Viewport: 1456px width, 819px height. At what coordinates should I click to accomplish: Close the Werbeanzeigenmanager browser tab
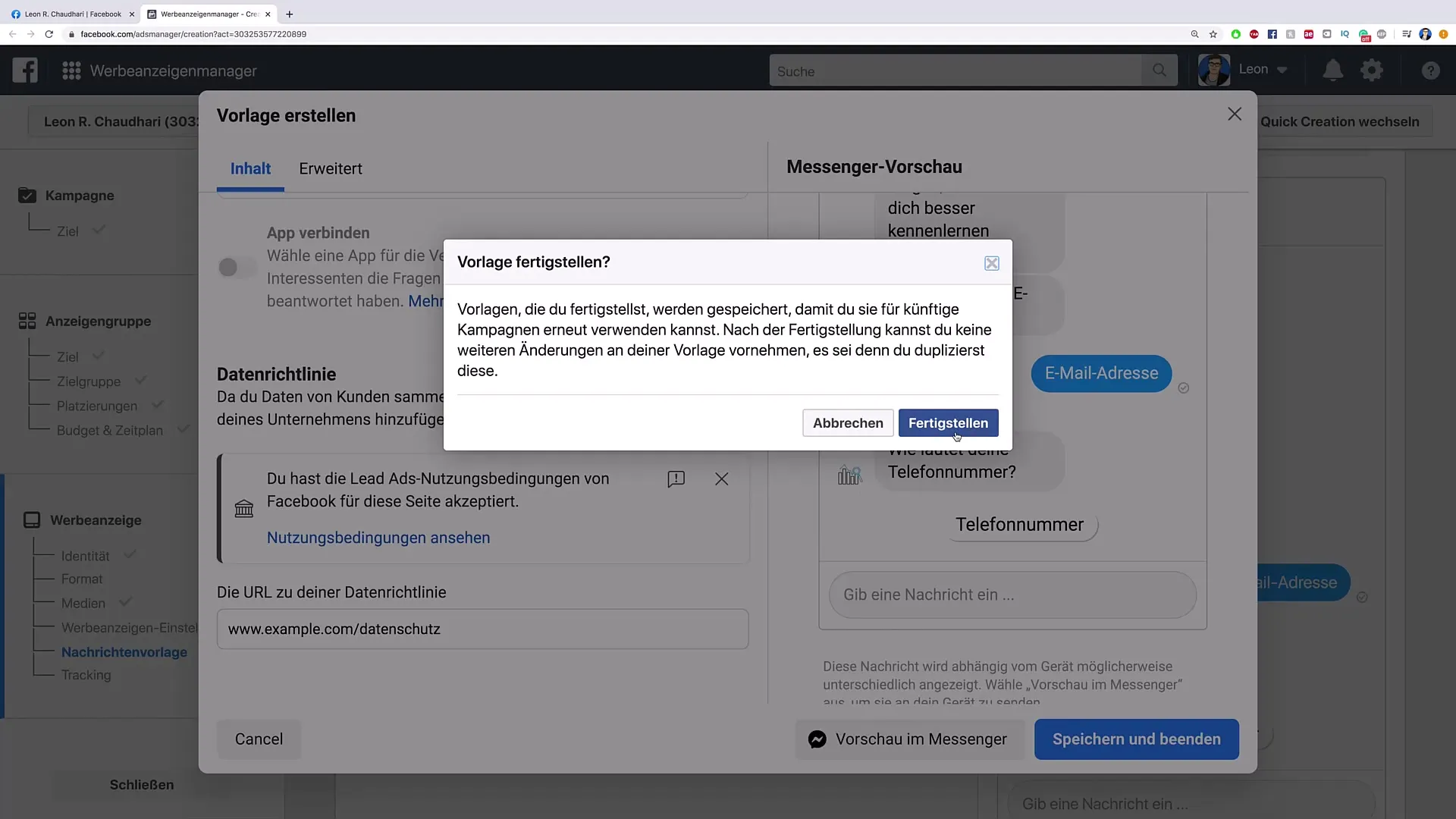[268, 14]
